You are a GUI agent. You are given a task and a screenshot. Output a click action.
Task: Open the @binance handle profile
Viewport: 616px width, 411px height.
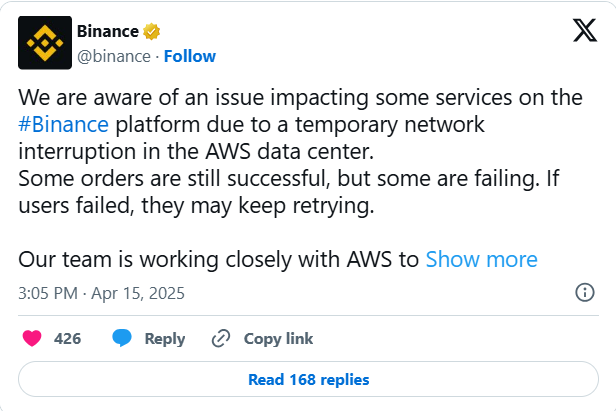[x=114, y=56]
